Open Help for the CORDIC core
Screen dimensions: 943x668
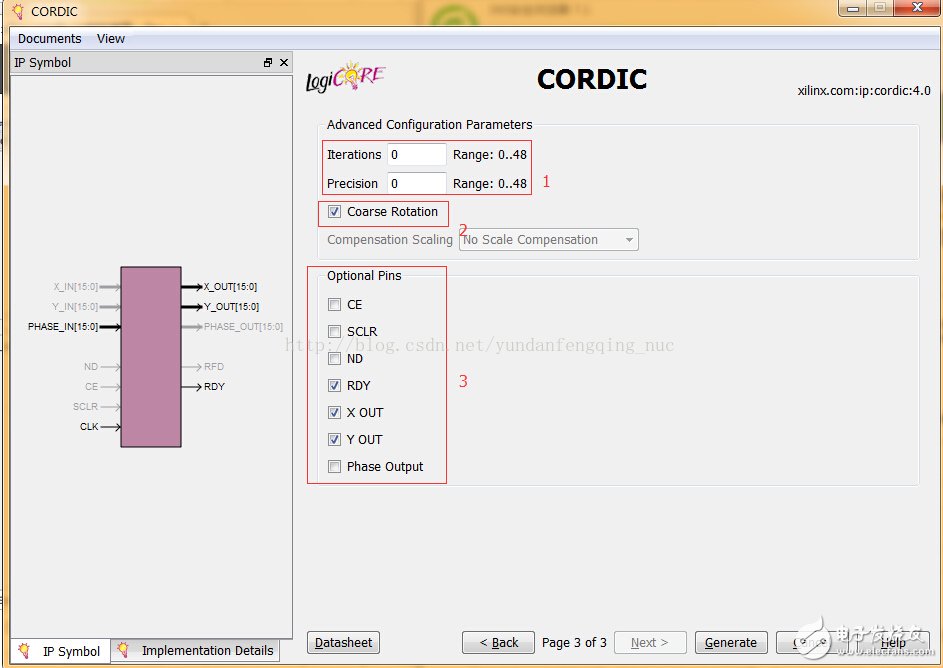pyautogui.click(x=893, y=642)
